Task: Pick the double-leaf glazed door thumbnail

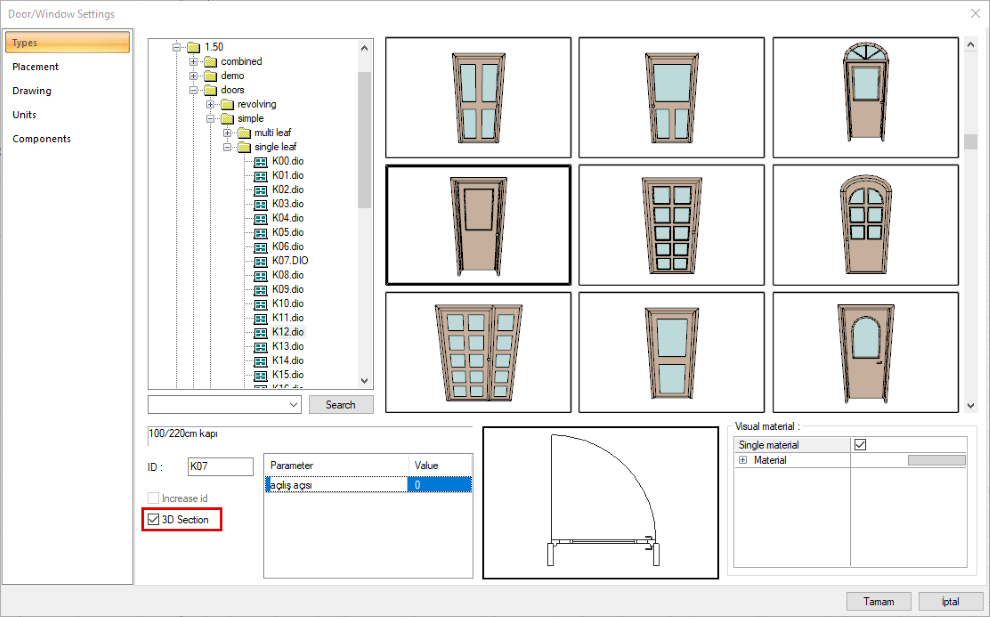Action: coord(477,351)
